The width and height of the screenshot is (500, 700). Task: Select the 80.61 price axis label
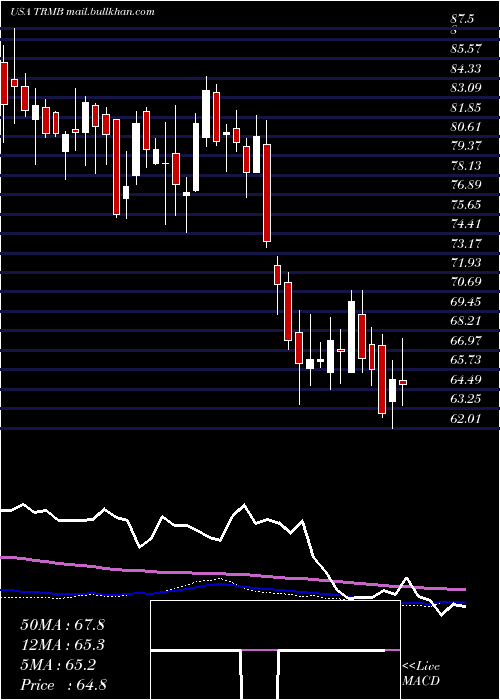(466, 127)
